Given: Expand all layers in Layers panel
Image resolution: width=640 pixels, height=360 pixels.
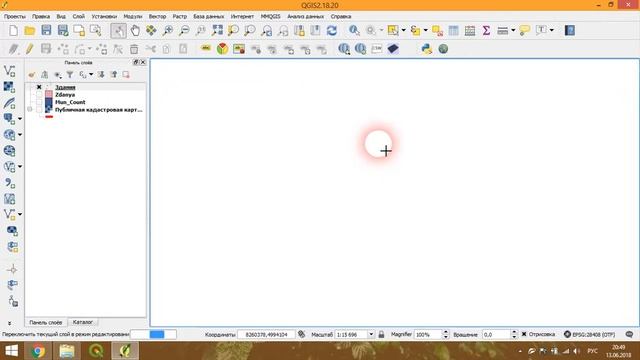Looking at the screenshot, I should click(x=101, y=75).
